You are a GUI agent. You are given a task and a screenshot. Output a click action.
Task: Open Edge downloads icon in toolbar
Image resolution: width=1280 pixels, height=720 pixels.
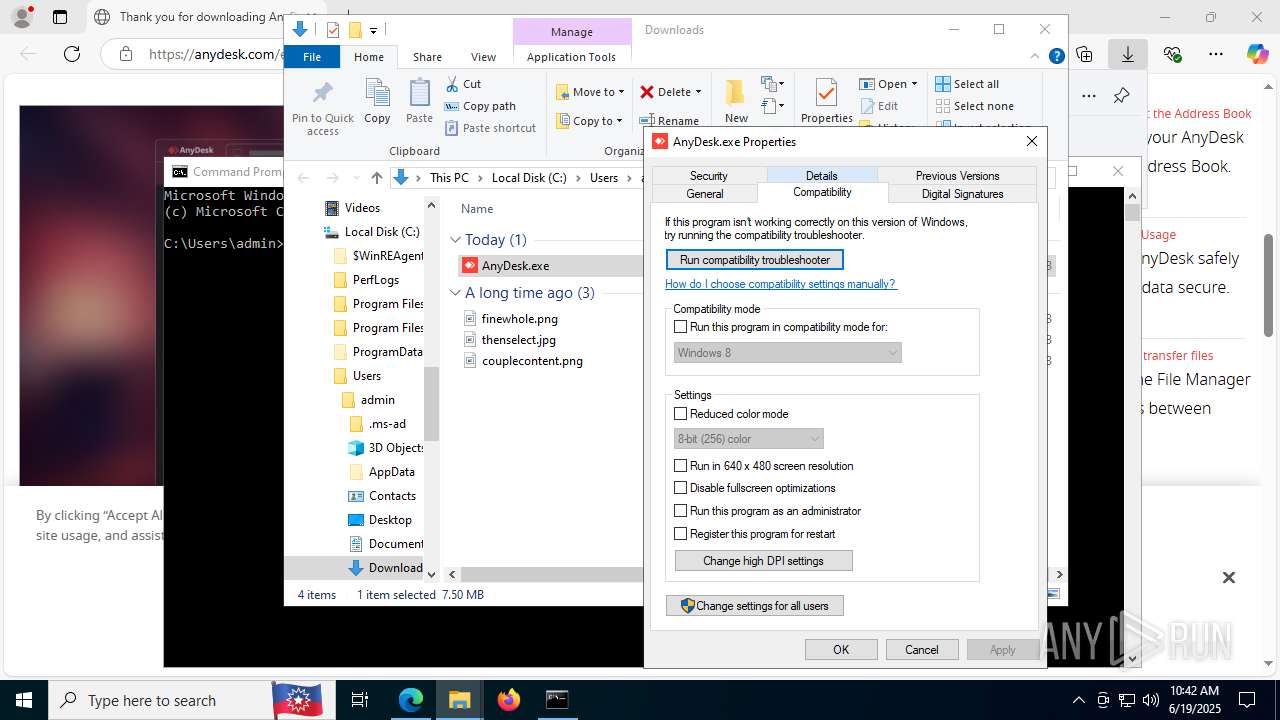[x=1127, y=54]
